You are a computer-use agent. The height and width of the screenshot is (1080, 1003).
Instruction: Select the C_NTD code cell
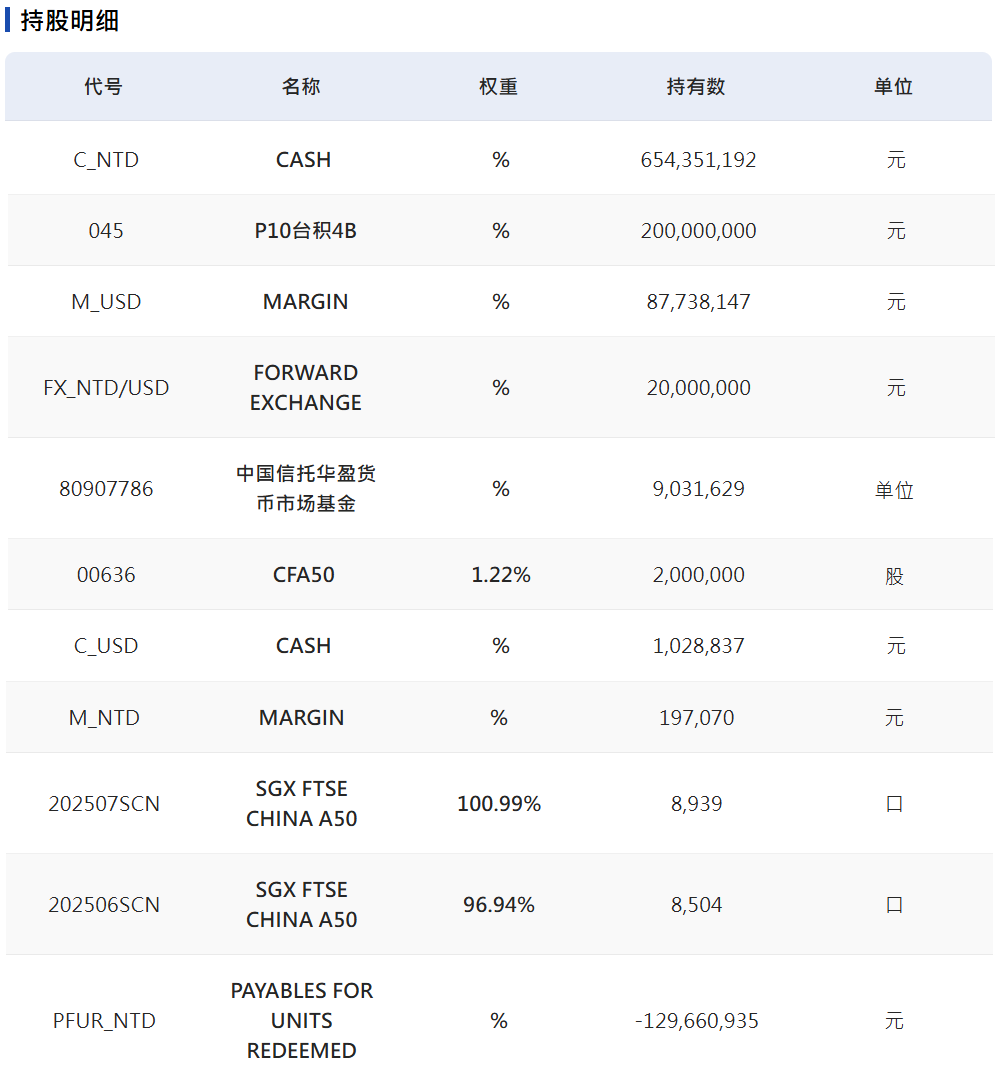pyautogui.click(x=106, y=160)
